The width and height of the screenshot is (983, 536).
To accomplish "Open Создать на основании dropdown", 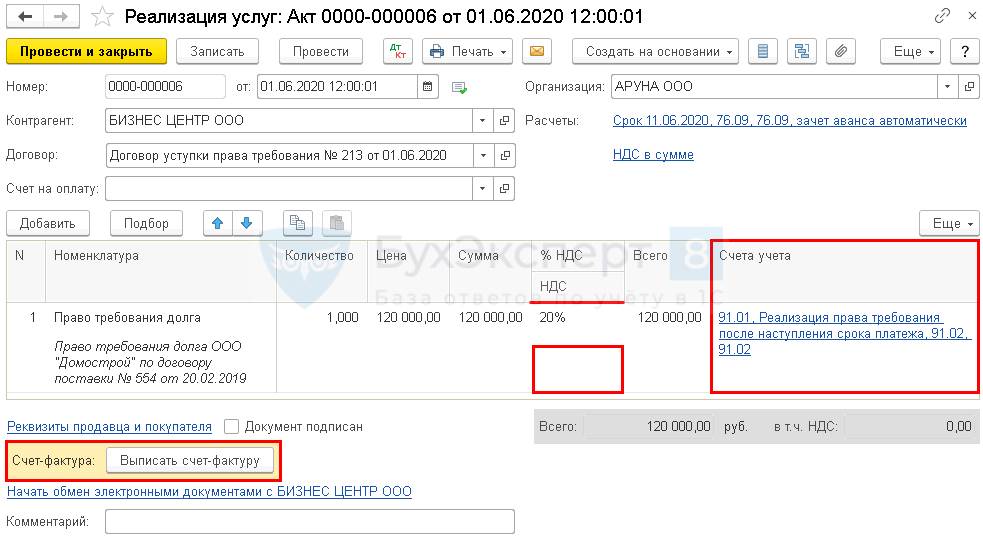I will click(x=655, y=51).
